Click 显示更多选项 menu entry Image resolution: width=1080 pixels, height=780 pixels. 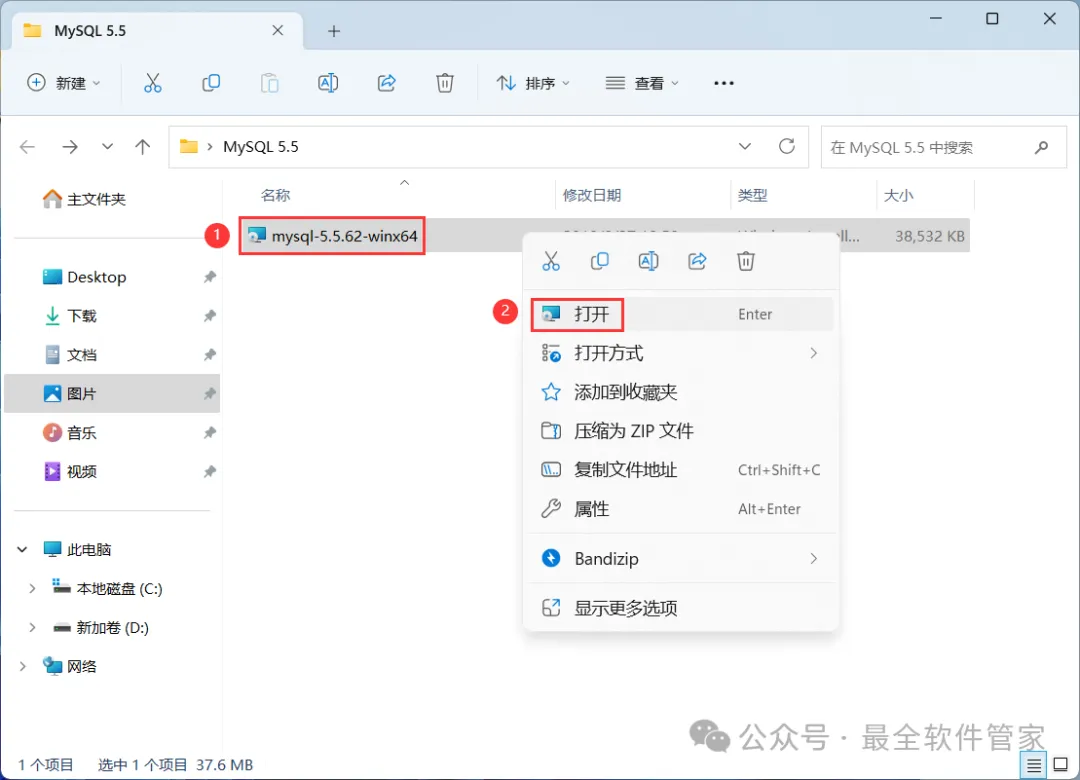681,608
